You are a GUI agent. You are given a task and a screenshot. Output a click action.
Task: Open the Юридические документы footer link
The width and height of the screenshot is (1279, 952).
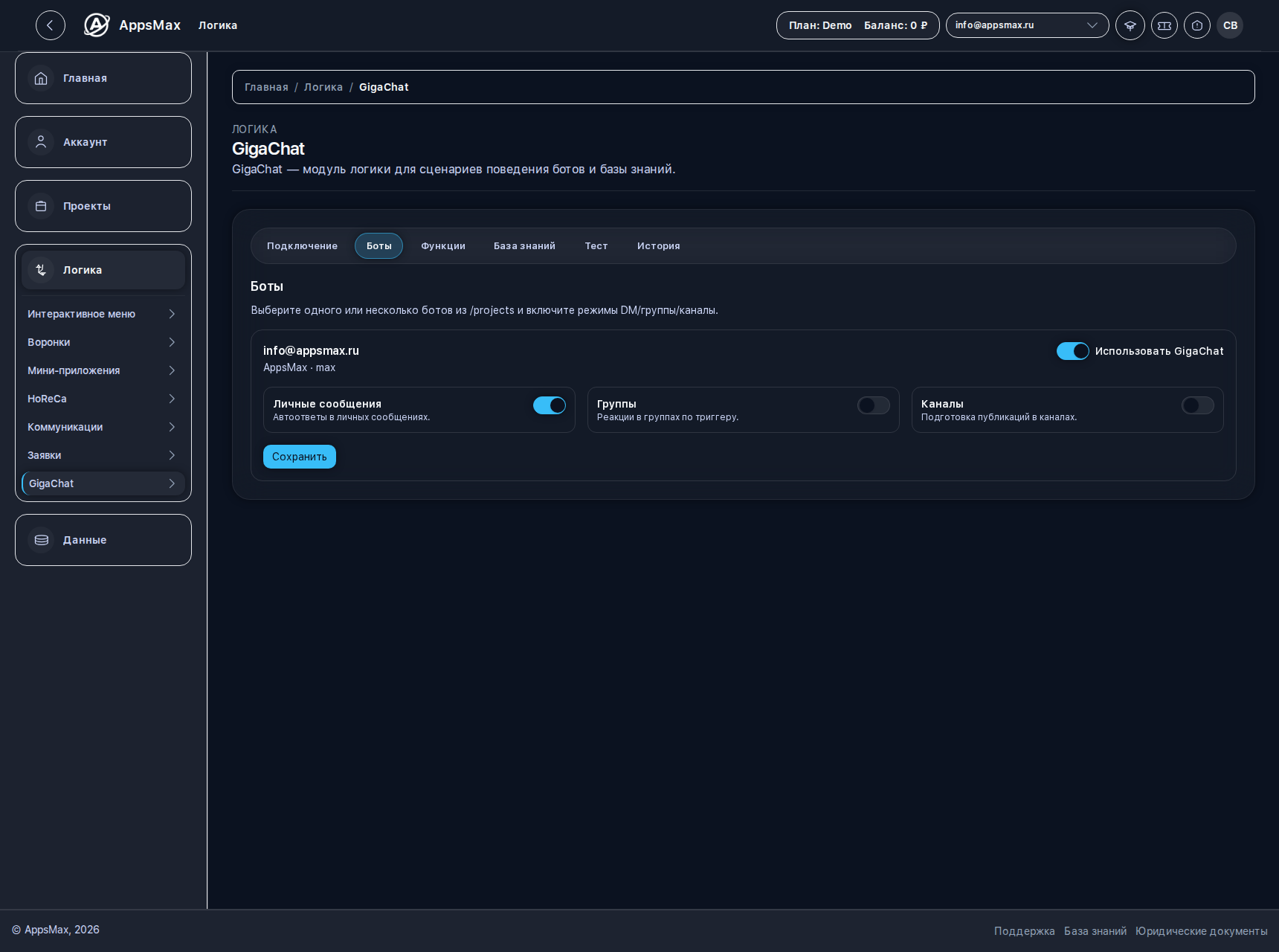click(x=1202, y=931)
